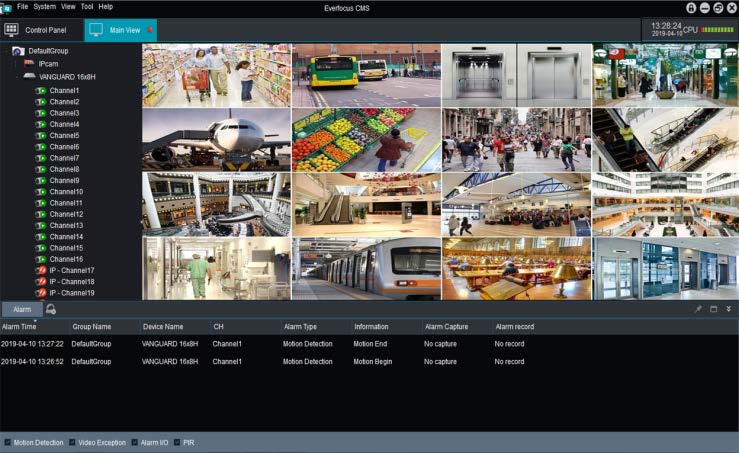Image resolution: width=739 pixels, height=453 pixels.
Task: Open the Help menu
Action: pos(106,7)
